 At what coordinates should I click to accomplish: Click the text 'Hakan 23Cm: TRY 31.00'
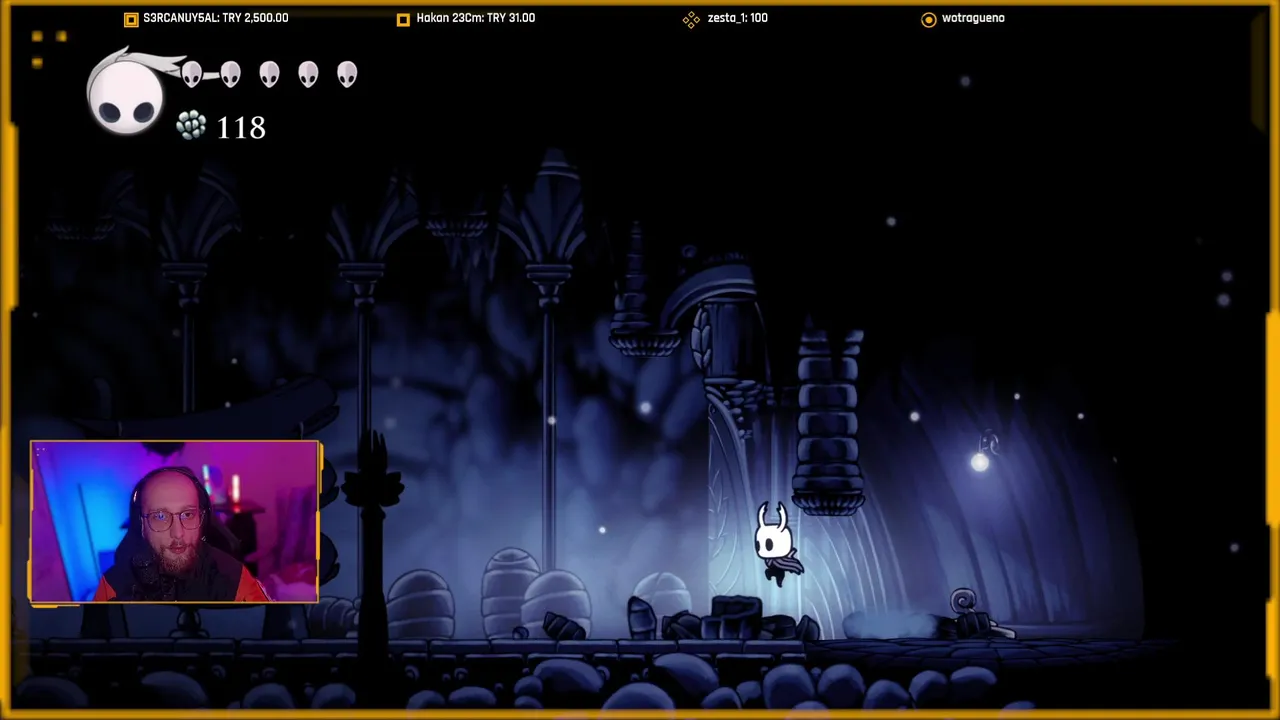(x=476, y=18)
